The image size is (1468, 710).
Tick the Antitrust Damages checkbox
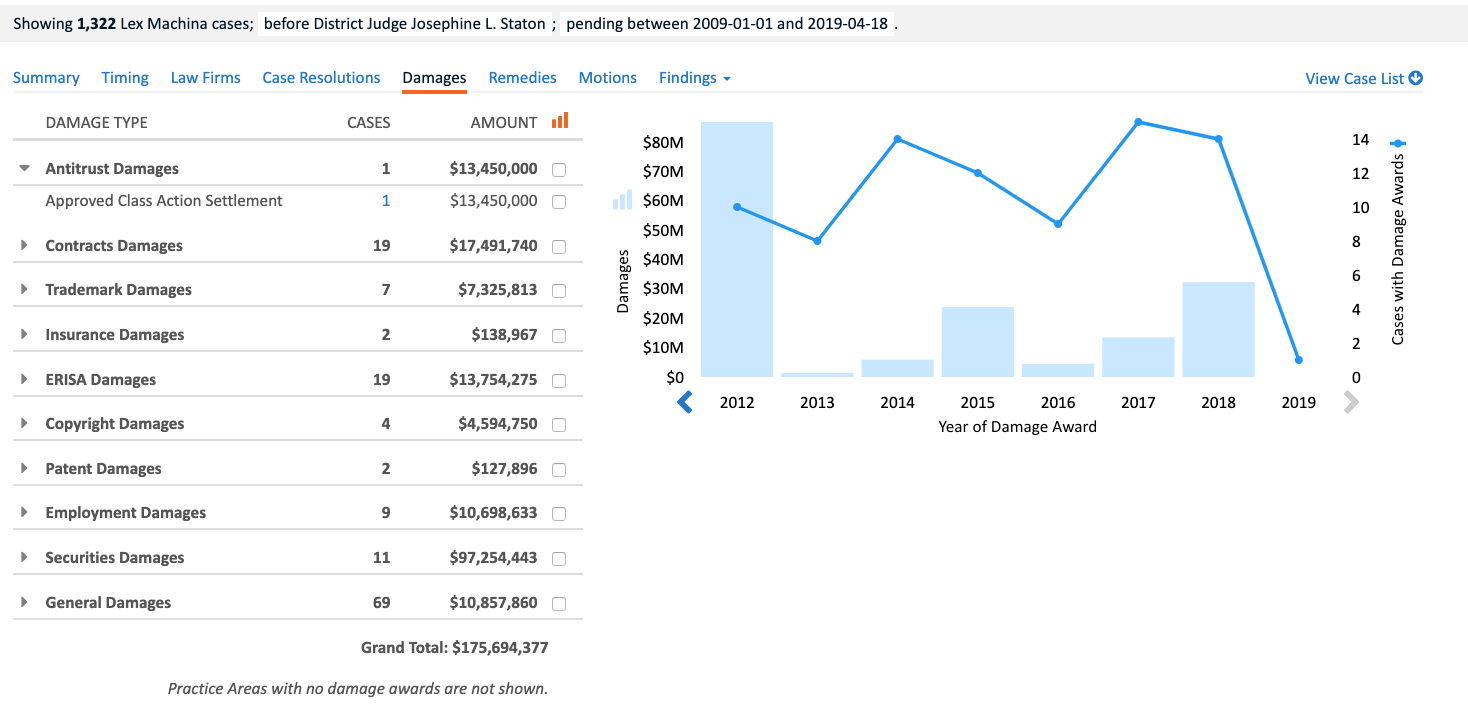(x=559, y=170)
